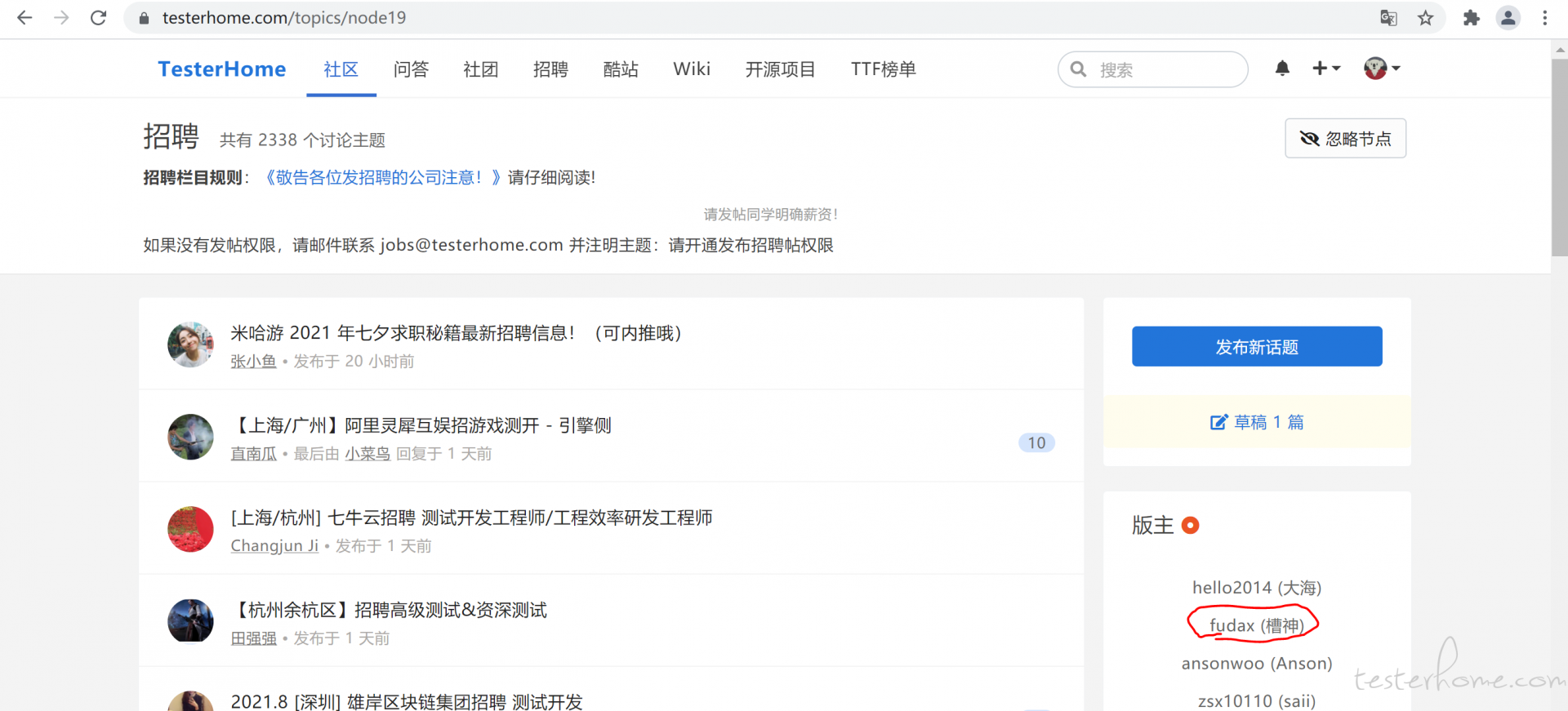Viewport: 1568px width, 711px height.
Task: Click 张小鱼's avatar thumbnail
Action: point(190,344)
